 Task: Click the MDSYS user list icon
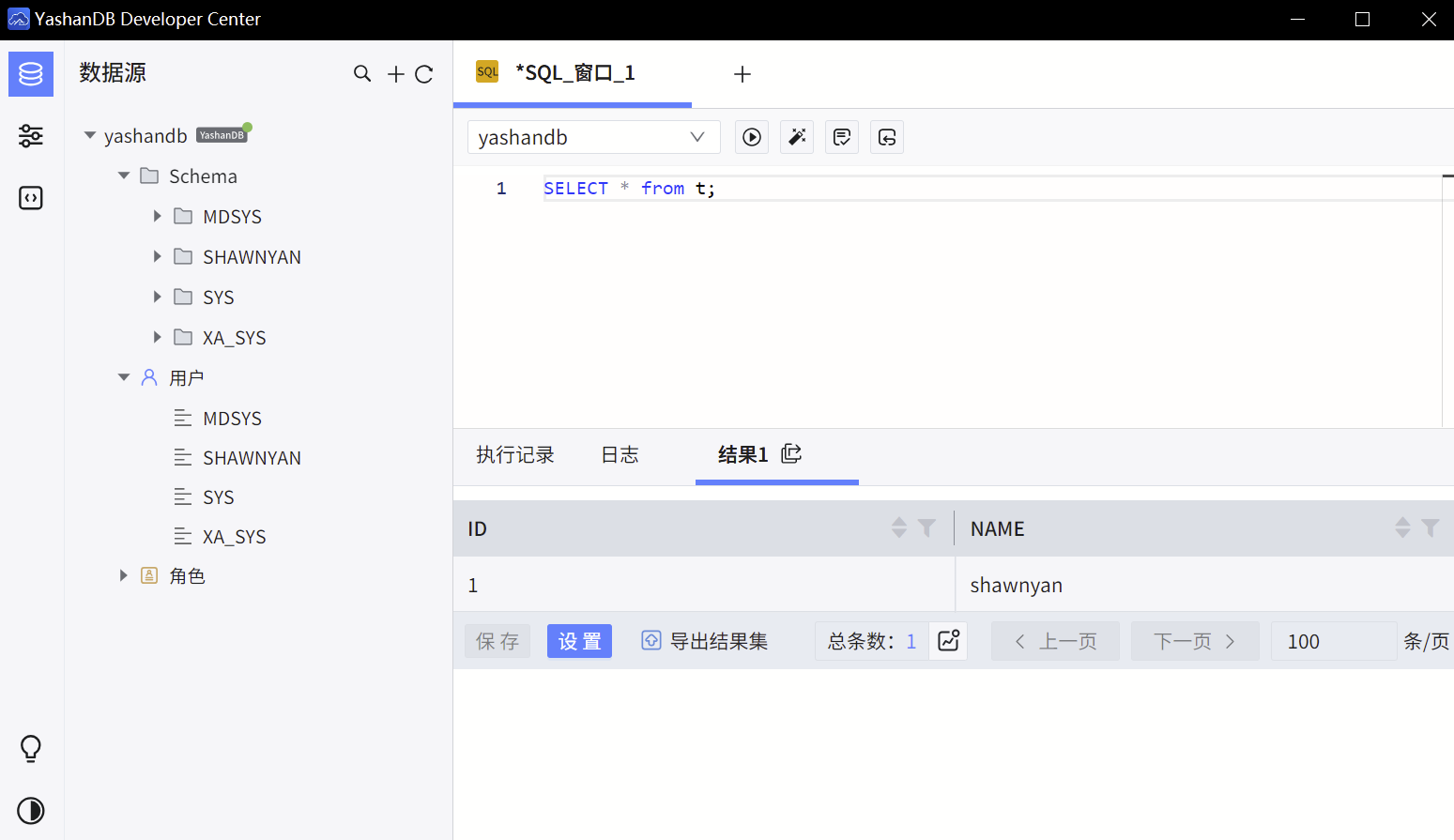tap(183, 418)
